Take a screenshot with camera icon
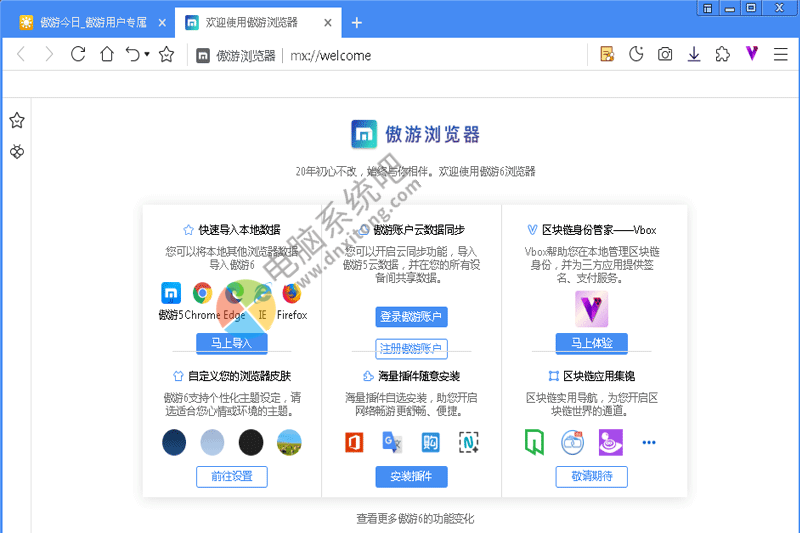800x533 pixels. (665, 54)
